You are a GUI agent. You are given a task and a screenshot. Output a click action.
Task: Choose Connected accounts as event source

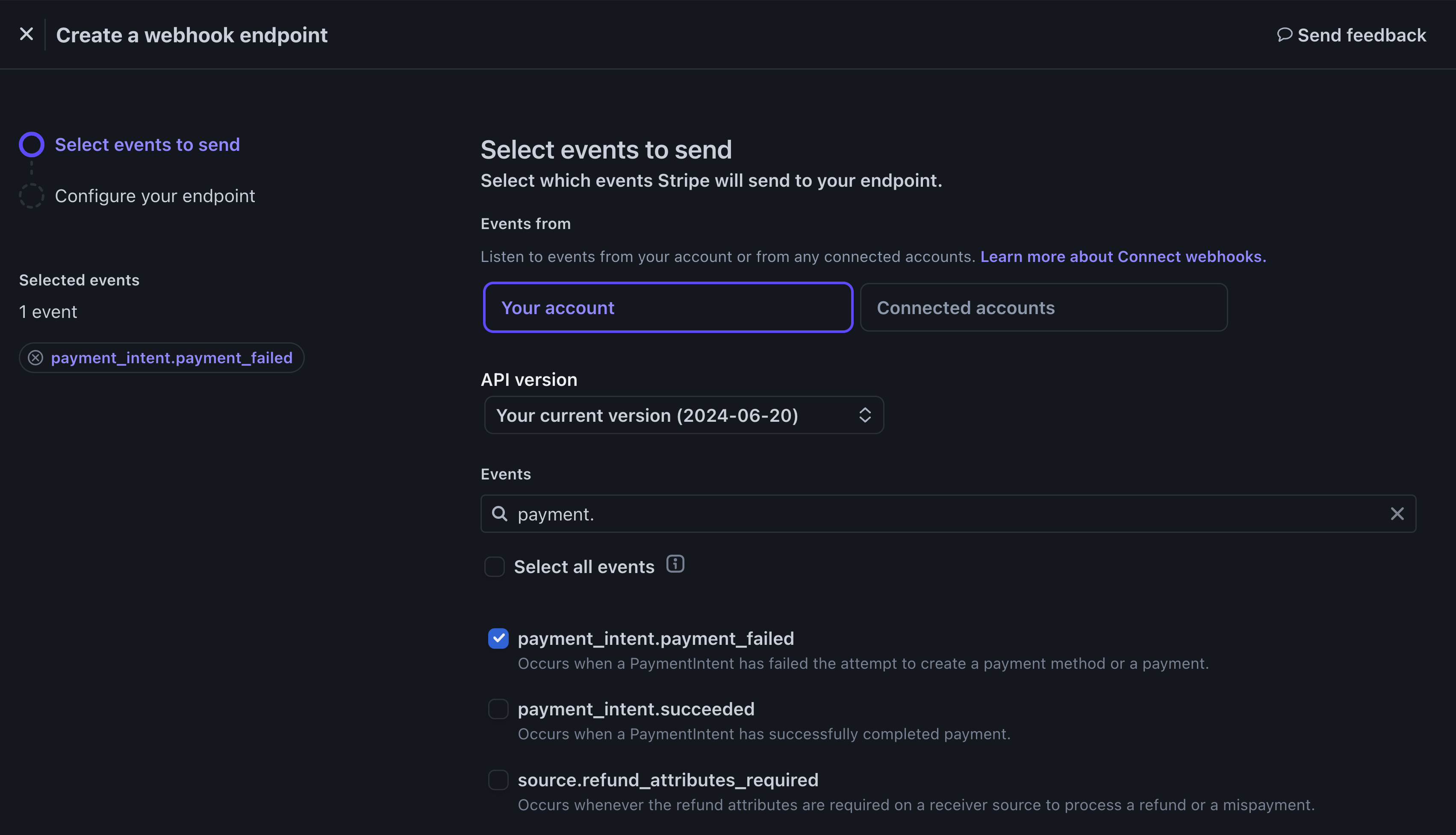(x=1043, y=307)
